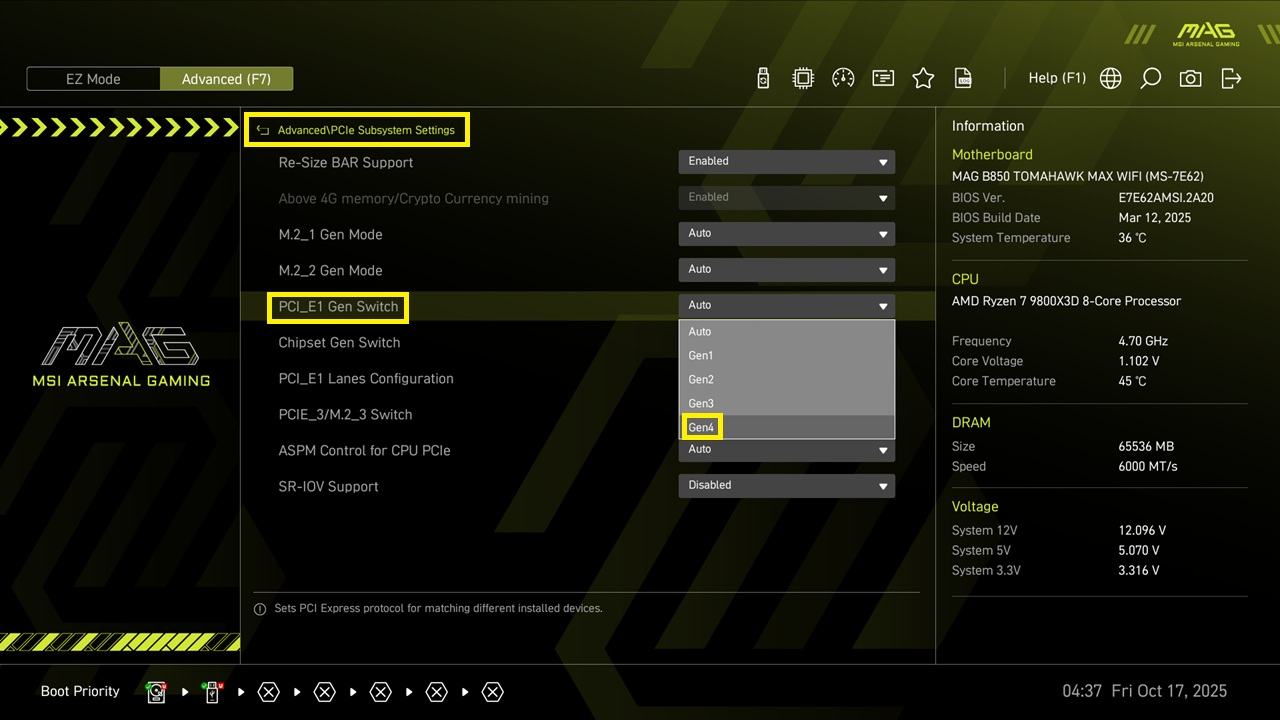This screenshot has width=1280, height=720.
Task: Open the CPU chip settings icon
Action: [803, 78]
